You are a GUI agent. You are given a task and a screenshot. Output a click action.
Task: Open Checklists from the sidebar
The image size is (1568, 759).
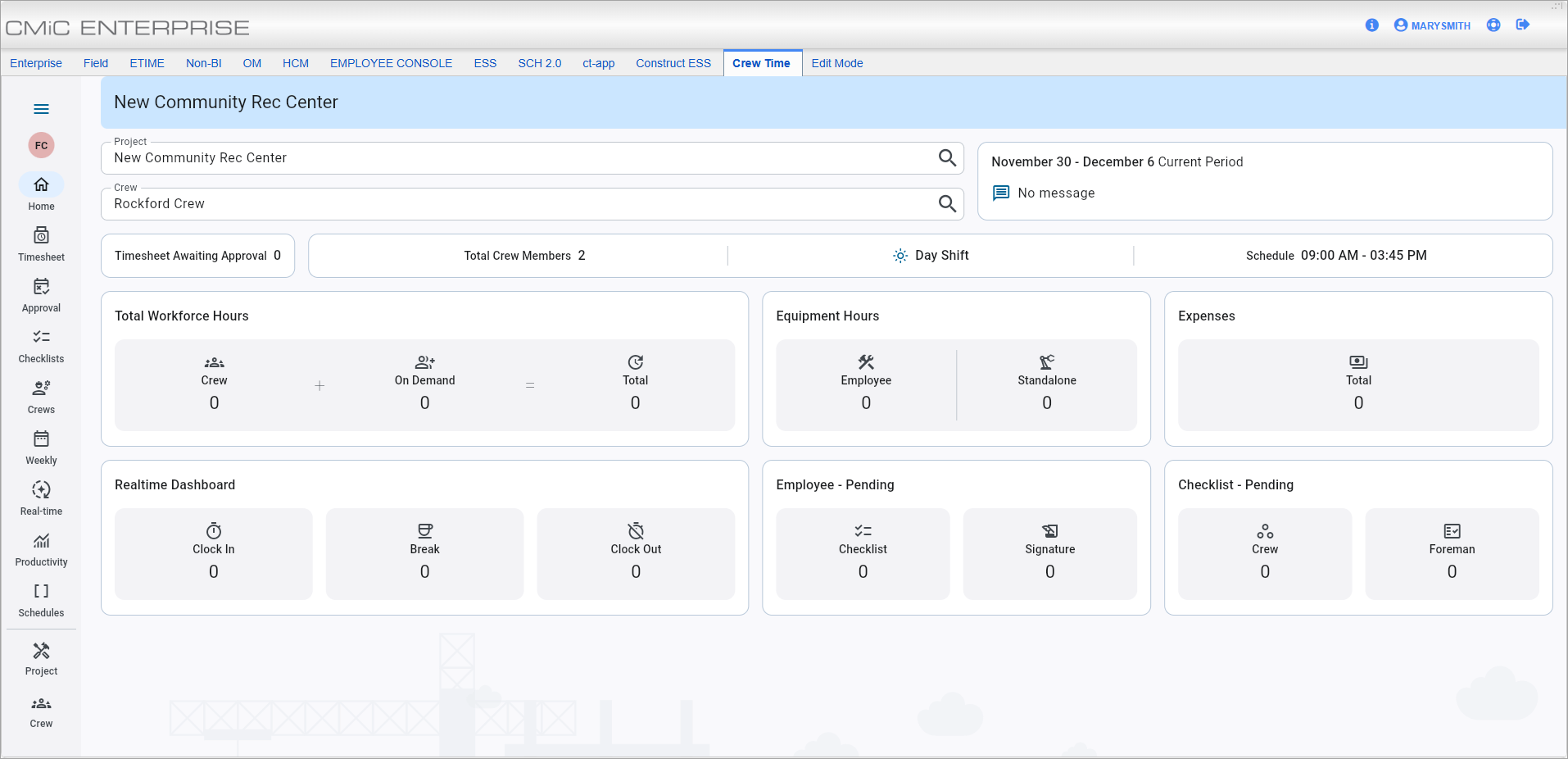tap(41, 345)
